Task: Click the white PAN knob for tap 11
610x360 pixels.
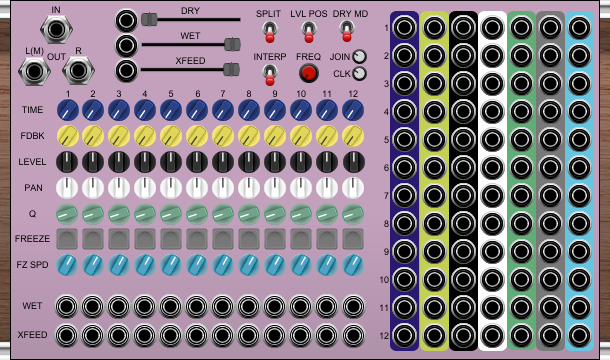Action: pos(327,188)
